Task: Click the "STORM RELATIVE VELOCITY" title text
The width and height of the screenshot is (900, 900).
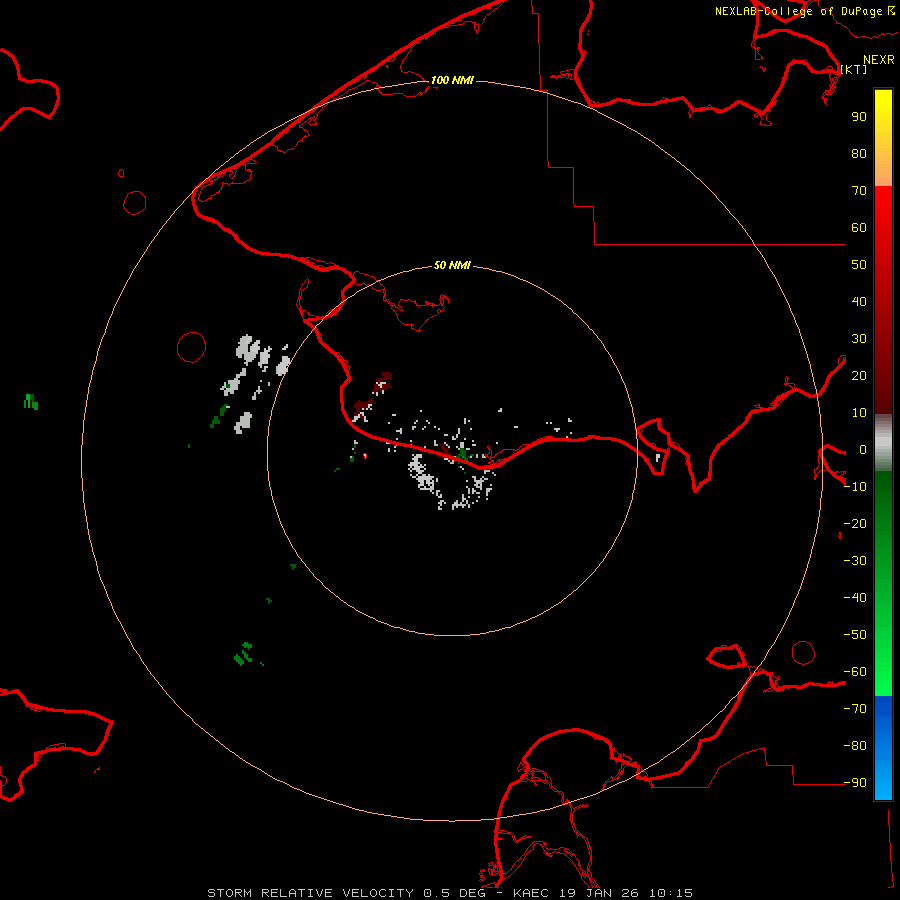Action: pyautogui.click(x=310, y=893)
